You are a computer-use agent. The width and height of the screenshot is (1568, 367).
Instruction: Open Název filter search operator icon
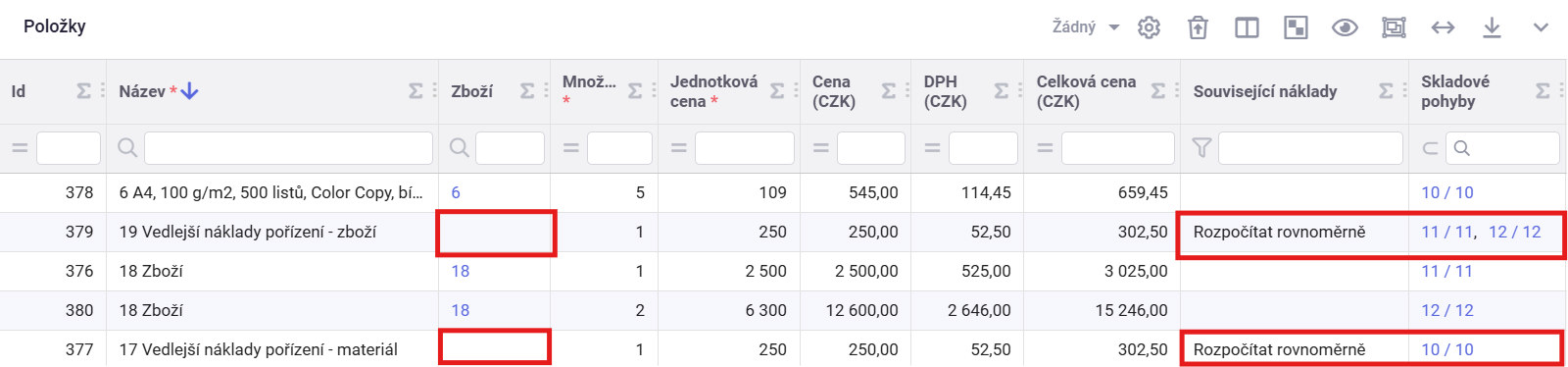click(127, 148)
